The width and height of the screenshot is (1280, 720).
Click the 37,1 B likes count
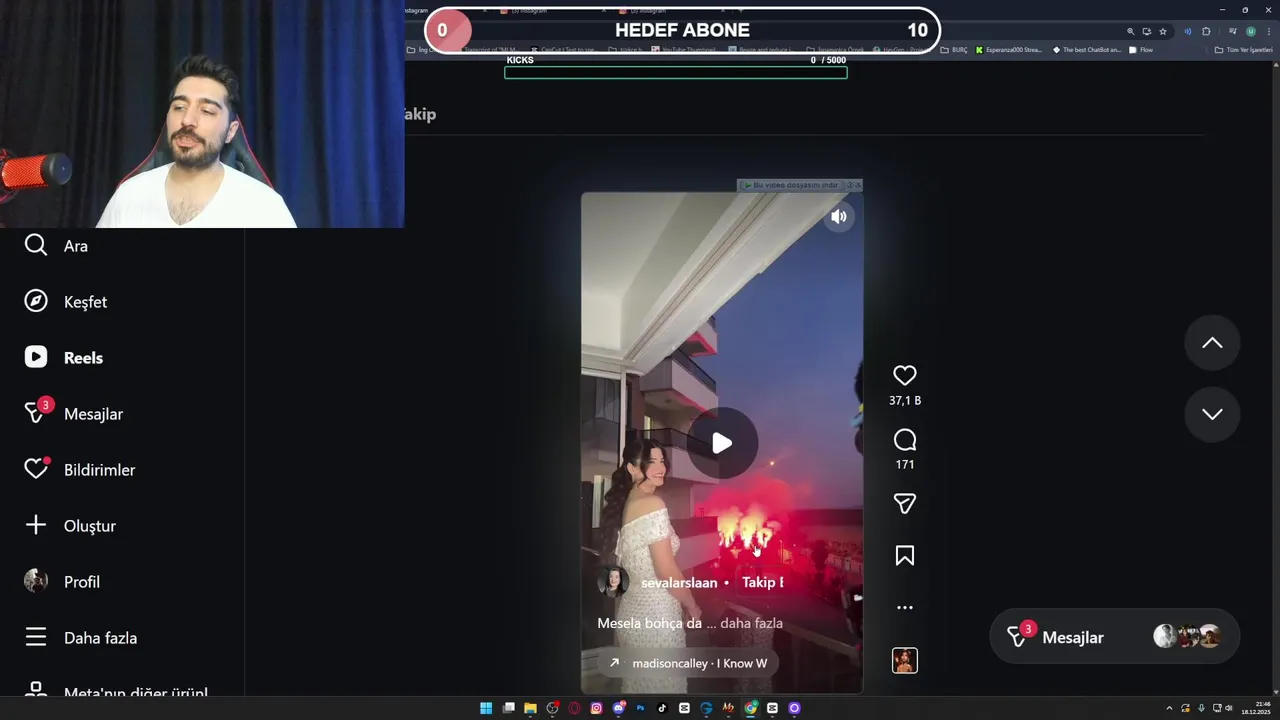[x=905, y=400]
